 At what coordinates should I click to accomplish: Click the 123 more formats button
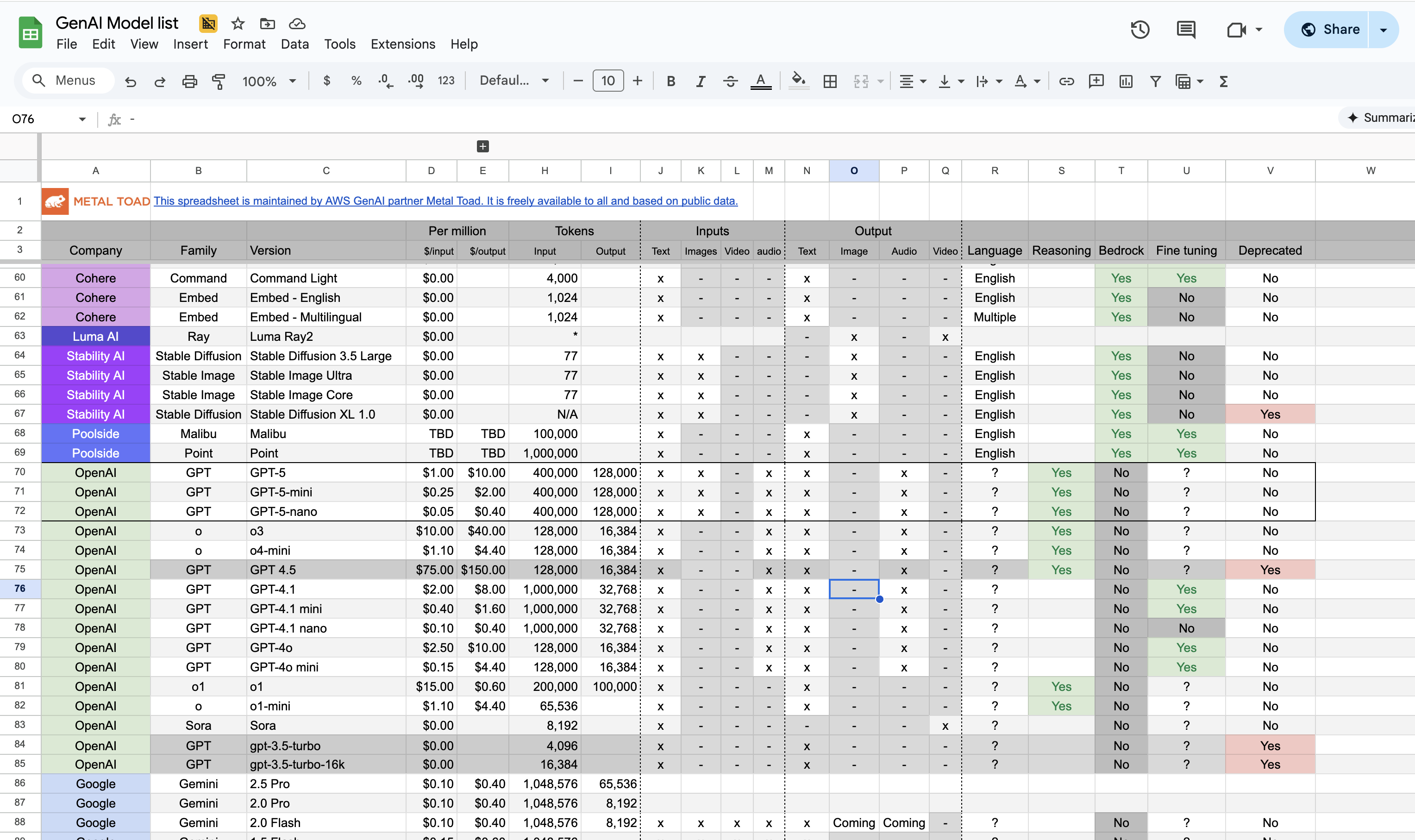pyautogui.click(x=446, y=81)
